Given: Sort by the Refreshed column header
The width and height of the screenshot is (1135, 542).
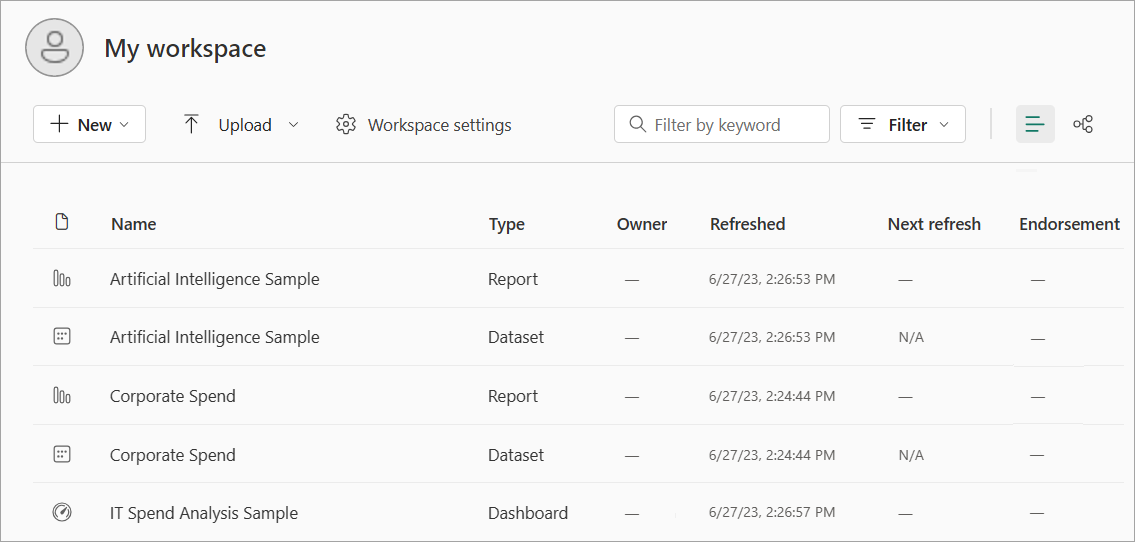Looking at the screenshot, I should pyautogui.click(x=748, y=224).
